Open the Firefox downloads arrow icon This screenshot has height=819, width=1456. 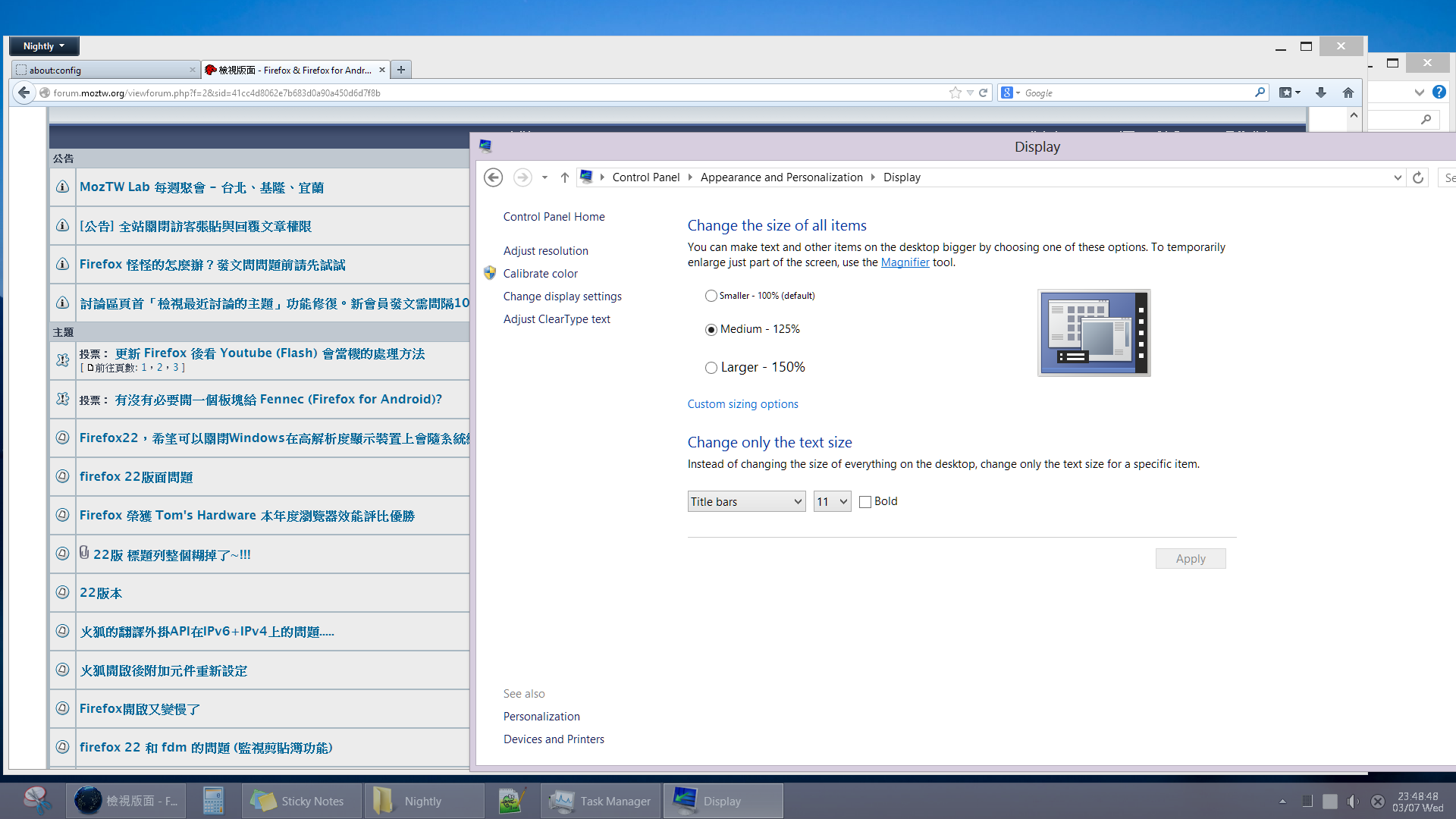1320,93
